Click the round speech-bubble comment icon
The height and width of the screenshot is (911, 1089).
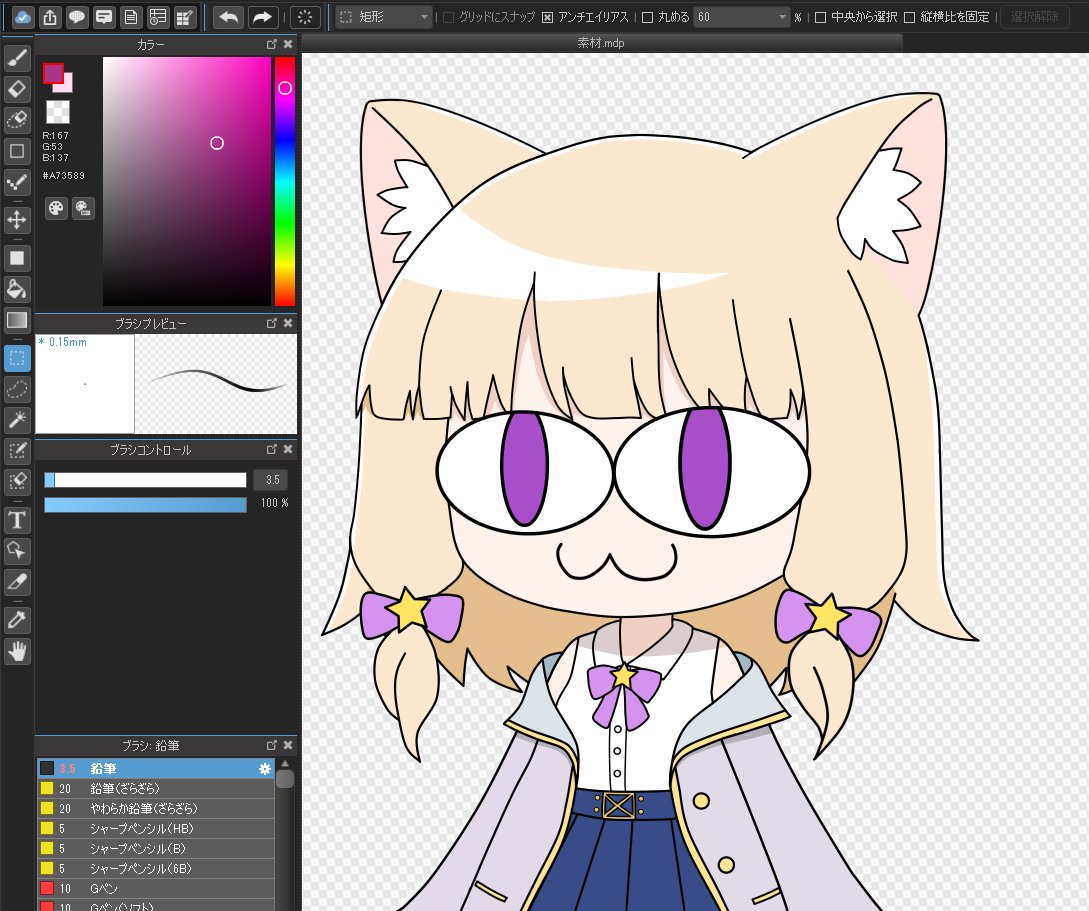pos(77,17)
